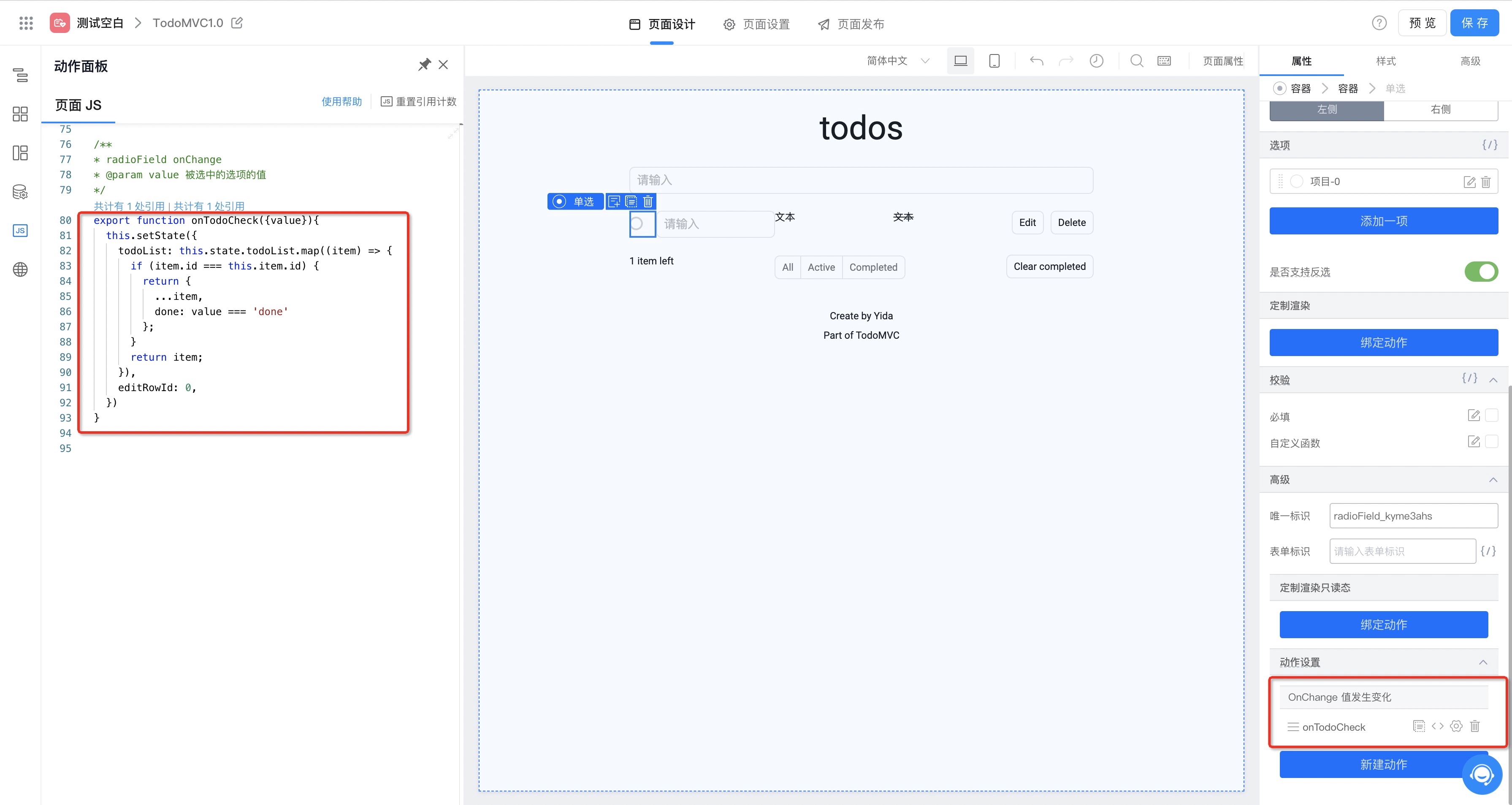Check the 自定义函数 checkbox
The height and width of the screenshot is (805, 1512).
(x=1491, y=442)
